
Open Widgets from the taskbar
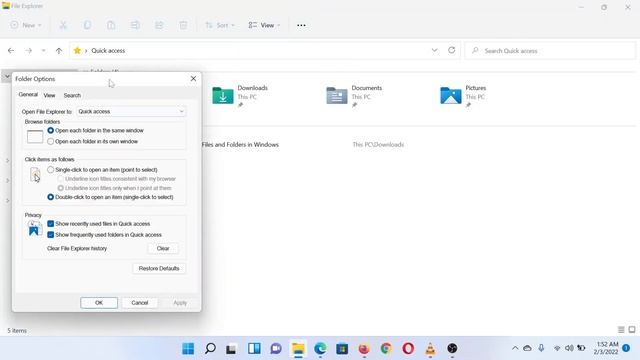(254, 349)
